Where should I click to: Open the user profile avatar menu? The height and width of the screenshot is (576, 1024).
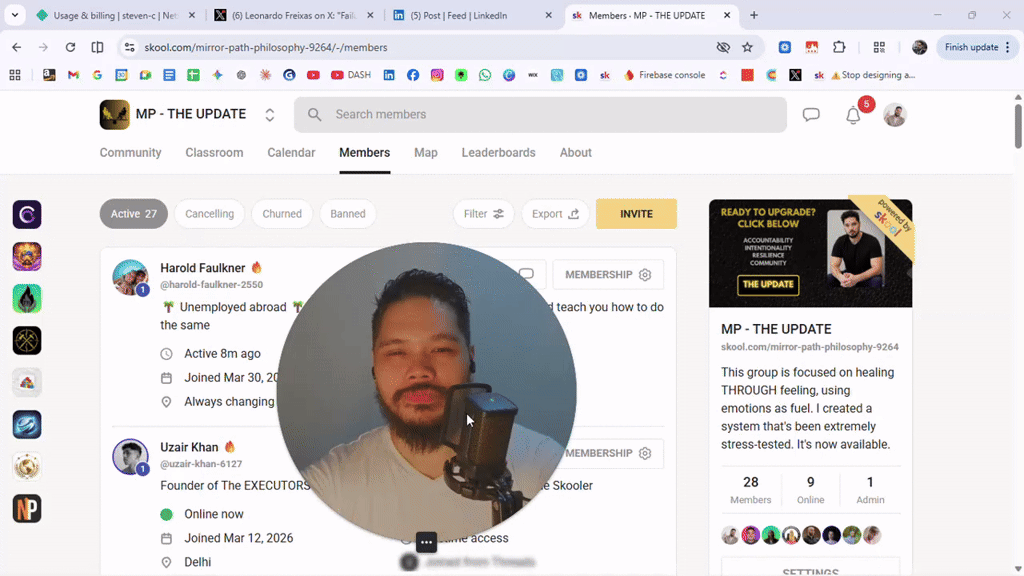[895, 115]
